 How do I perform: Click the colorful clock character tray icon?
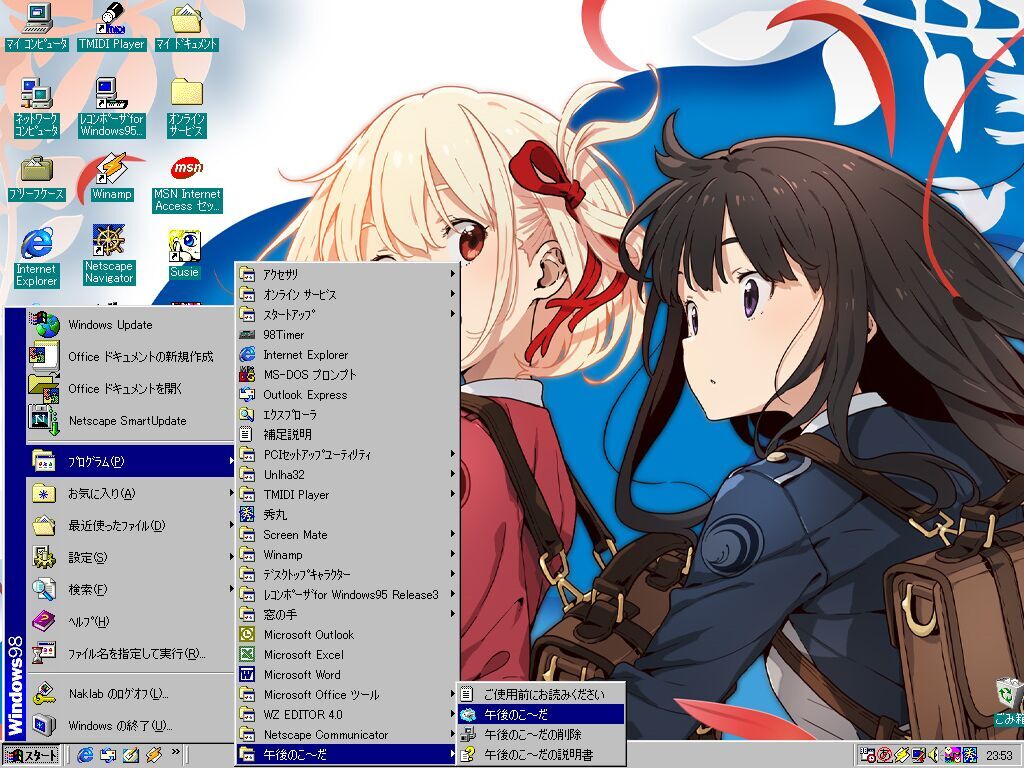pos(952,756)
